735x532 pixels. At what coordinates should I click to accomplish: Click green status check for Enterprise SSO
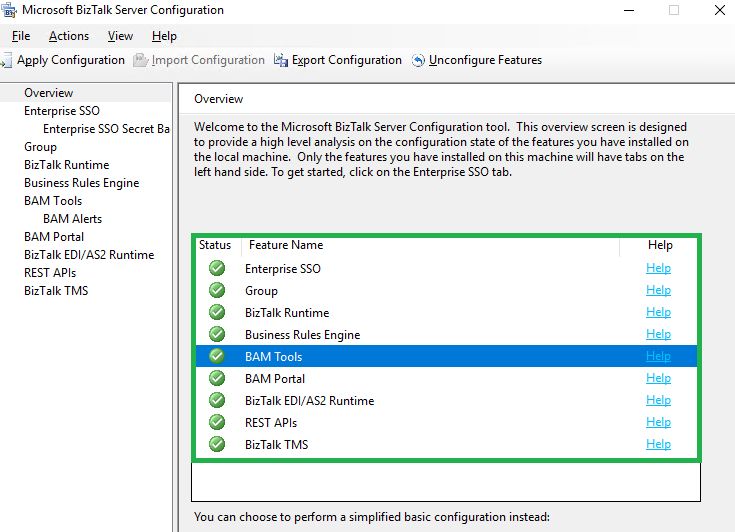pyautogui.click(x=217, y=269)
